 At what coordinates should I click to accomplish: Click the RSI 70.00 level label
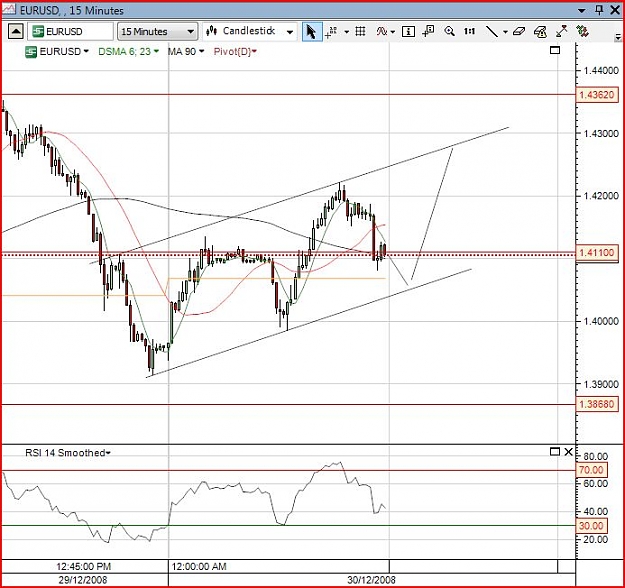pos(591,470)
